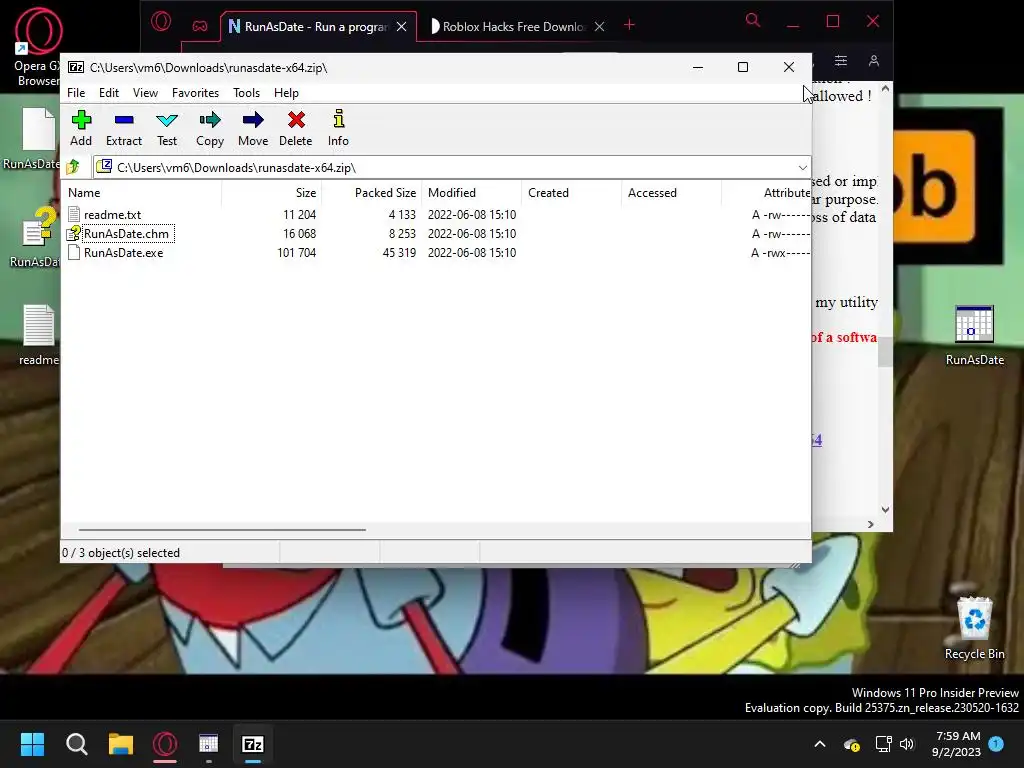The width and height of the screenshot is (1024, 768).
Task: Open Opera easy setup sliders icon
Action: pyautogui.click(x=841, y=61)
